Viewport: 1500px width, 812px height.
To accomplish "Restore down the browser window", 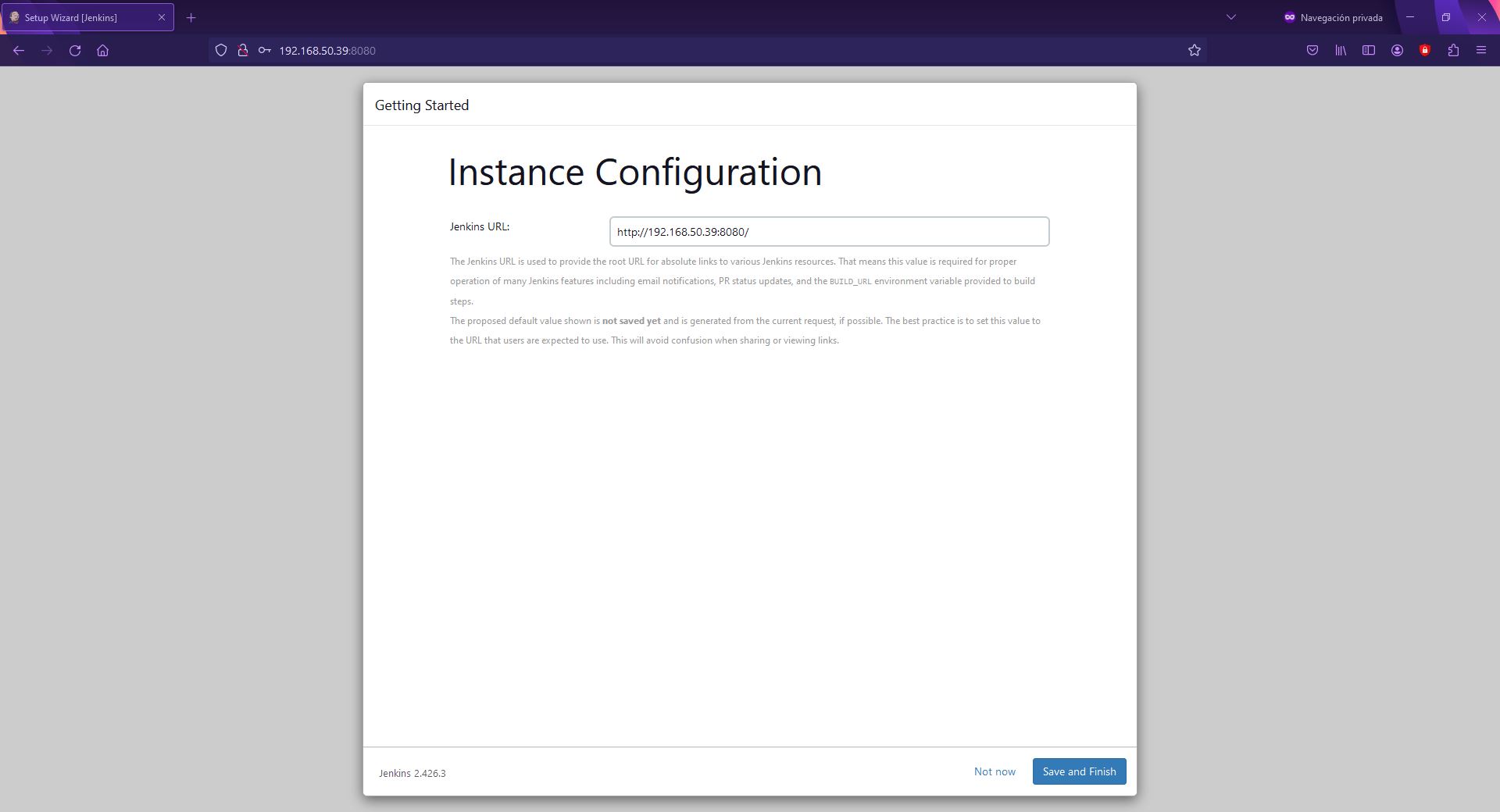I will (1446, 17).
